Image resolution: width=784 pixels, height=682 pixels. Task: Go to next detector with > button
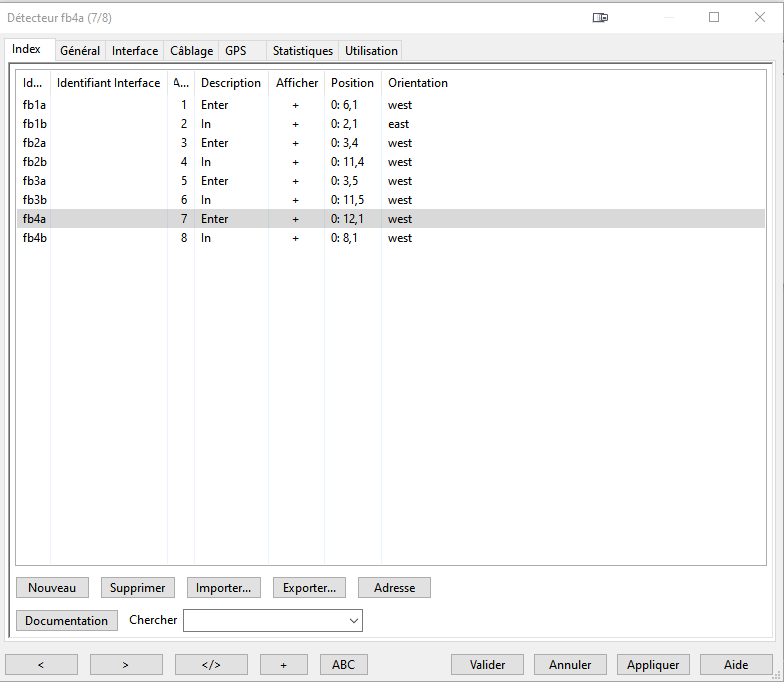coord(126,664)
